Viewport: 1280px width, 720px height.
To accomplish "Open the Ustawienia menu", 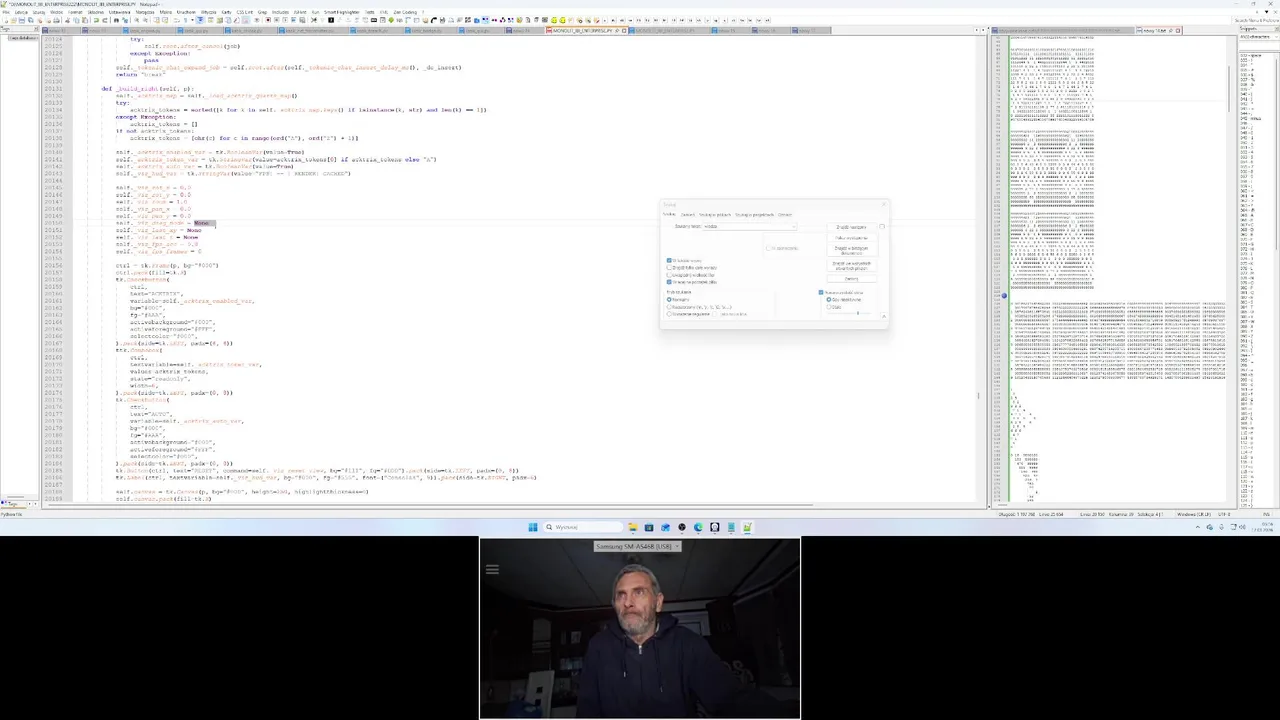I will pos(119,11).
